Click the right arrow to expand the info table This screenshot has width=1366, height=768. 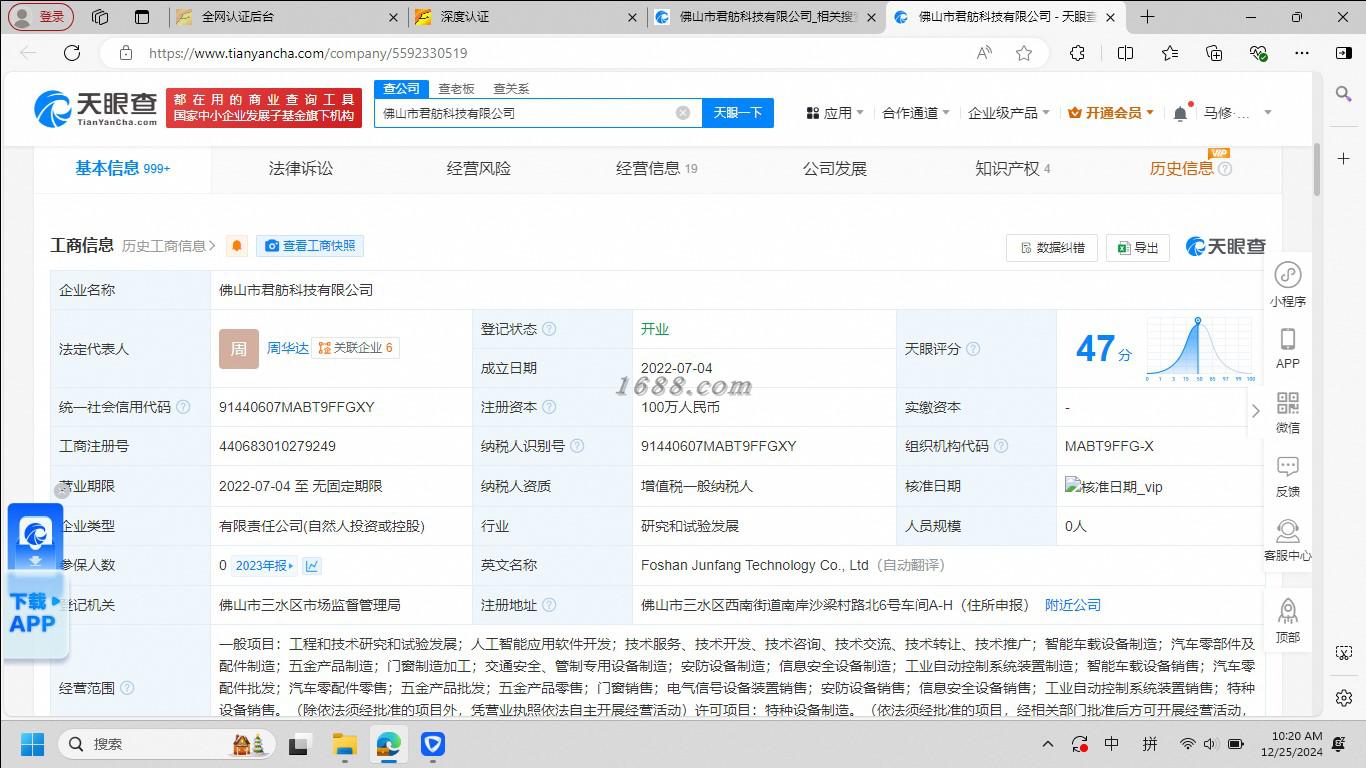[1256, 411]
